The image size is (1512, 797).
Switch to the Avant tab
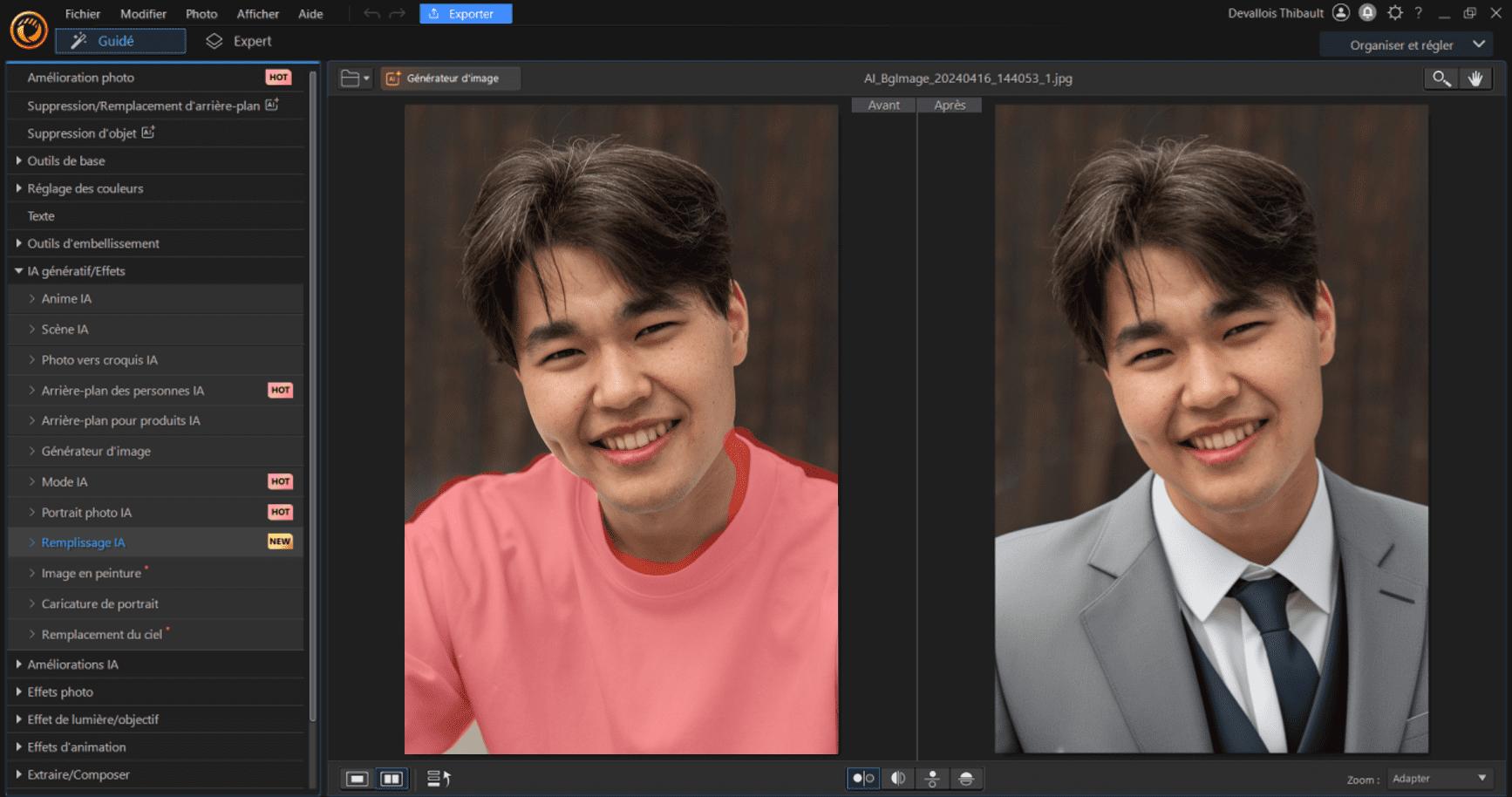click(x=882, y=105)
